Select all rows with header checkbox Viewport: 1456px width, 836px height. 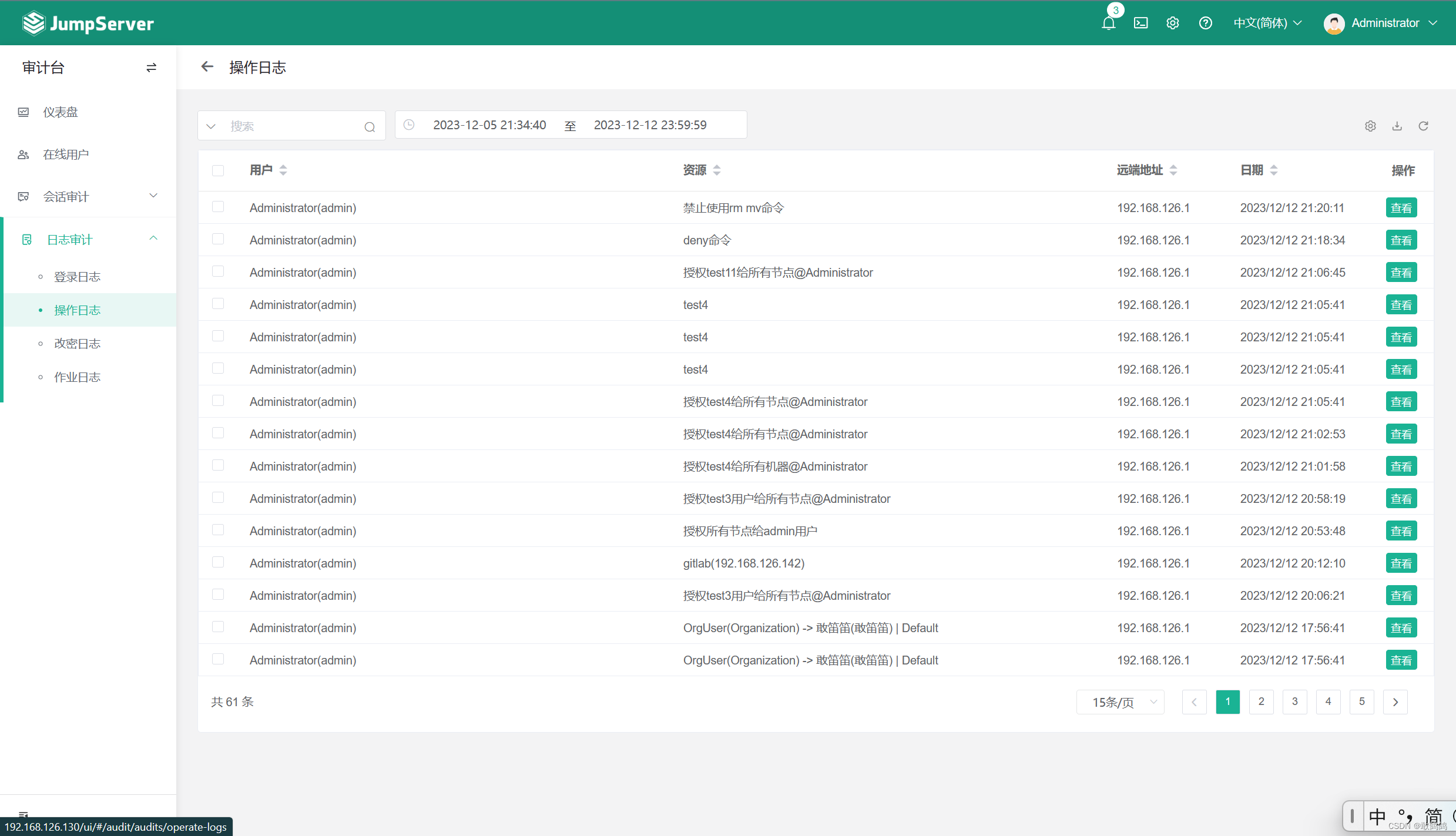point(218,170)
